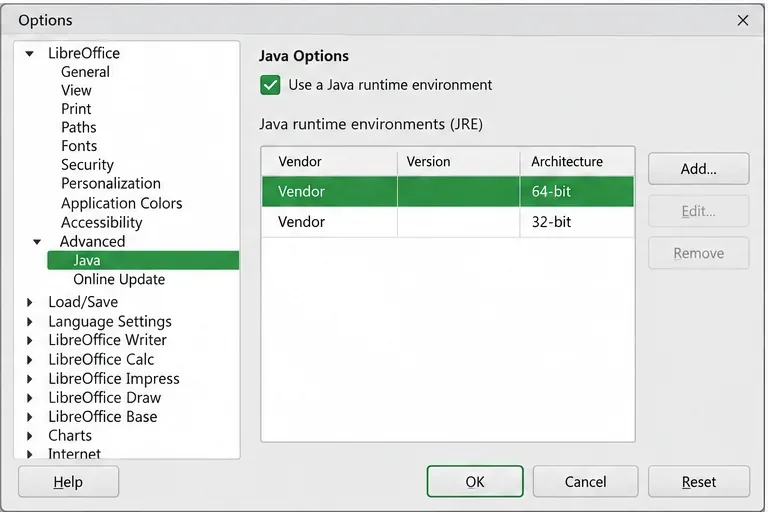The width and height of the screenshot is (768, 512).
Task: Open Help for Java options
Action: pos(68,482)
